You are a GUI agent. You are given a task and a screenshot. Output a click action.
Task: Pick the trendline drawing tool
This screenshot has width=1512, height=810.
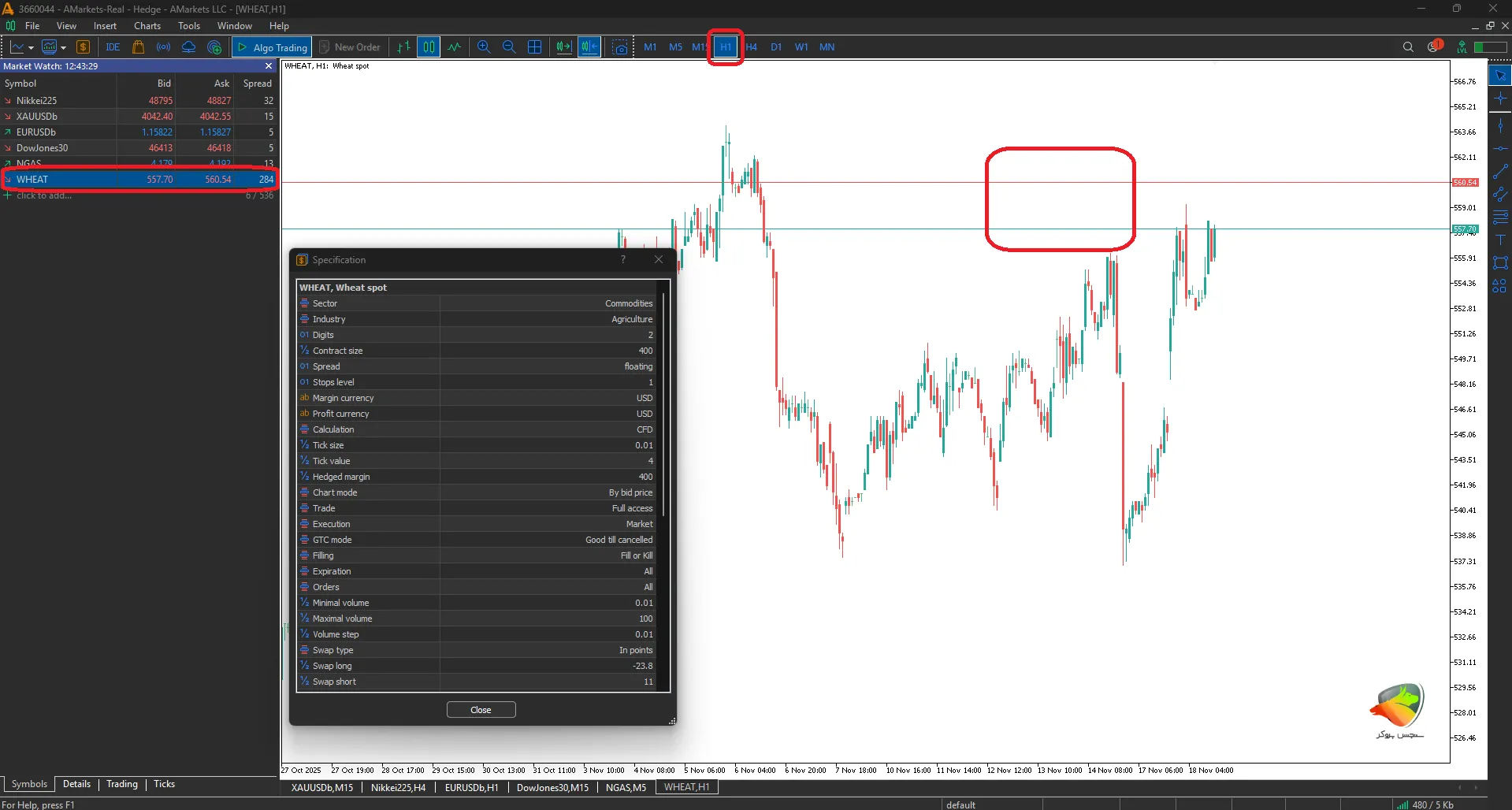click(1500, 171)
